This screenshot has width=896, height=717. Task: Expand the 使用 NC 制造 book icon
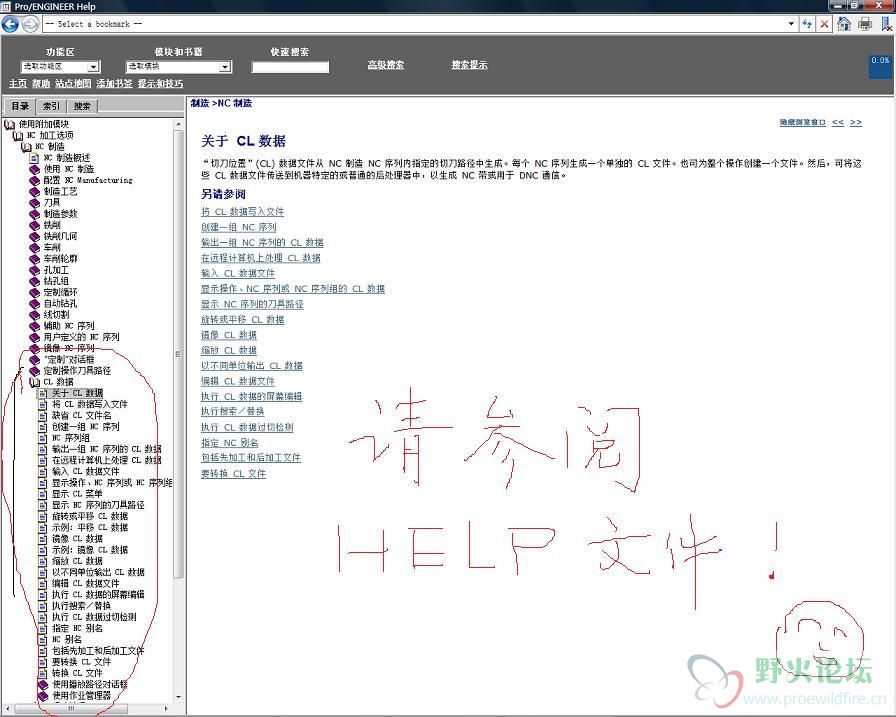[34, 169]
